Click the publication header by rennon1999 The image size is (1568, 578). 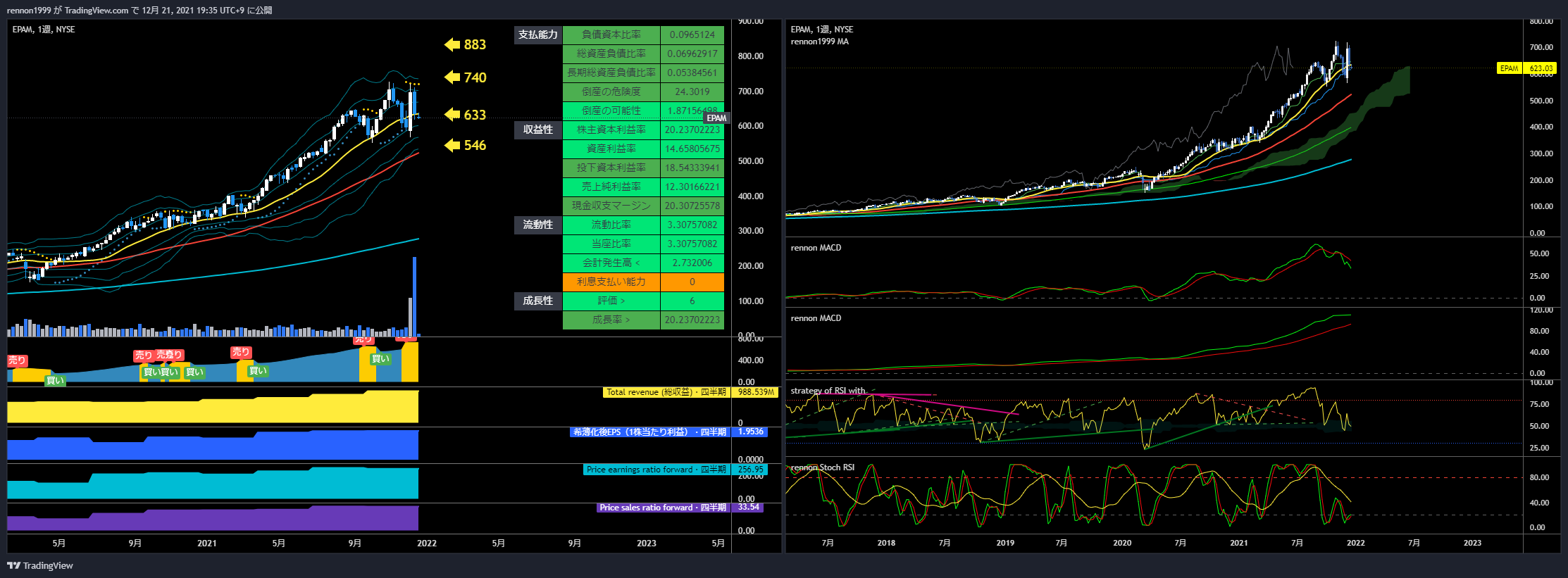coord(139,10)
